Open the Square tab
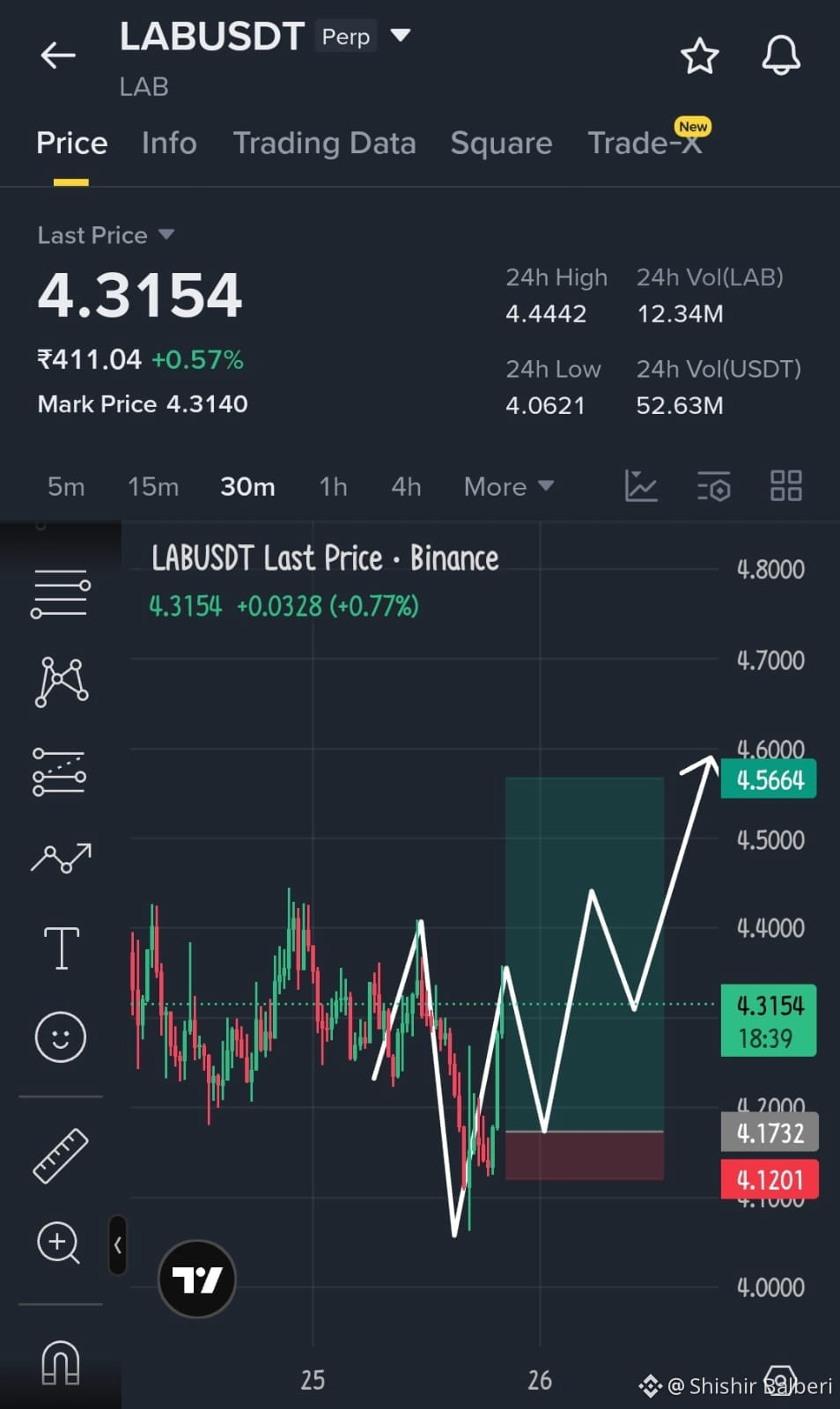The image size is (840, 1409). pyautogui.click(x=501, y=144)
